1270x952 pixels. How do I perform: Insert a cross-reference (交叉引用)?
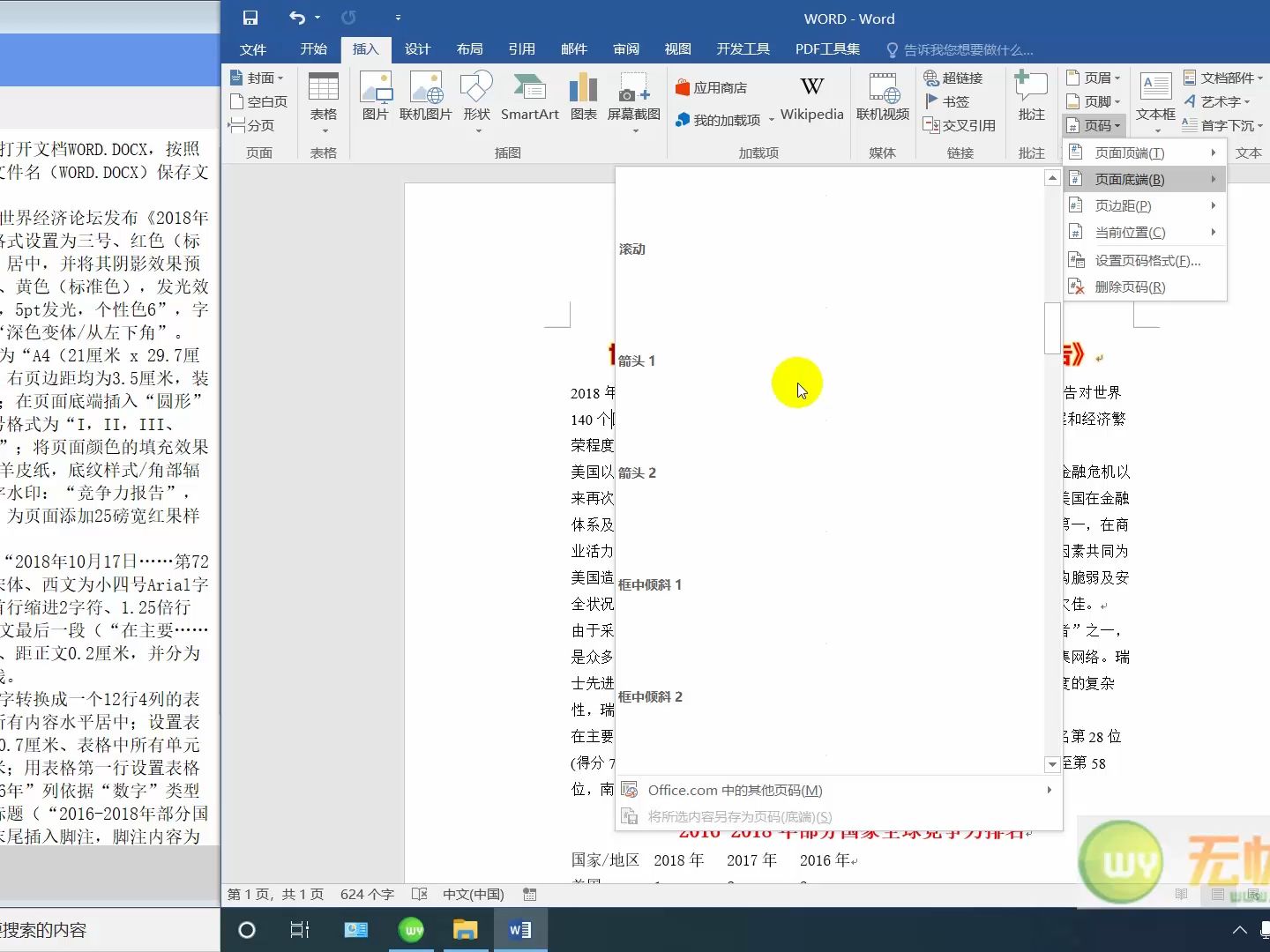click(959, 125)
